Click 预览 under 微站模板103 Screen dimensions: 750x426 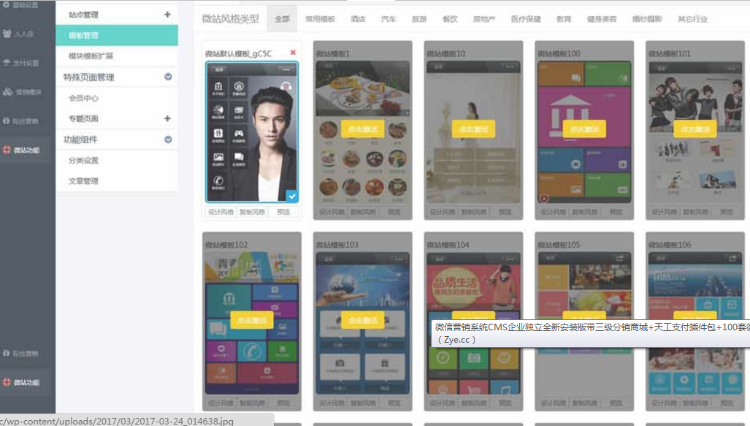pos(394,403)
